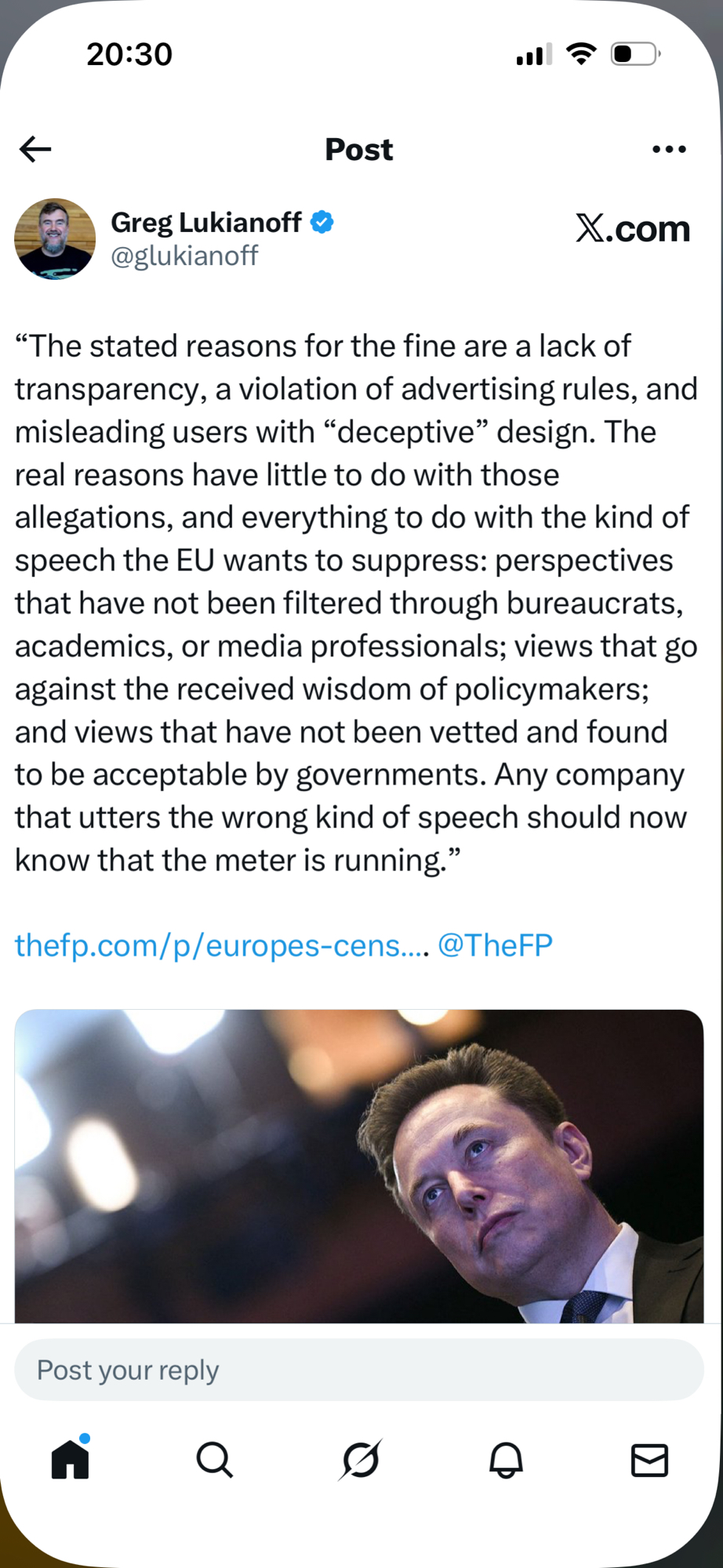Screen dimensions: 723x1568
Task: Tap the @TheFP mention
Action: 495,946
